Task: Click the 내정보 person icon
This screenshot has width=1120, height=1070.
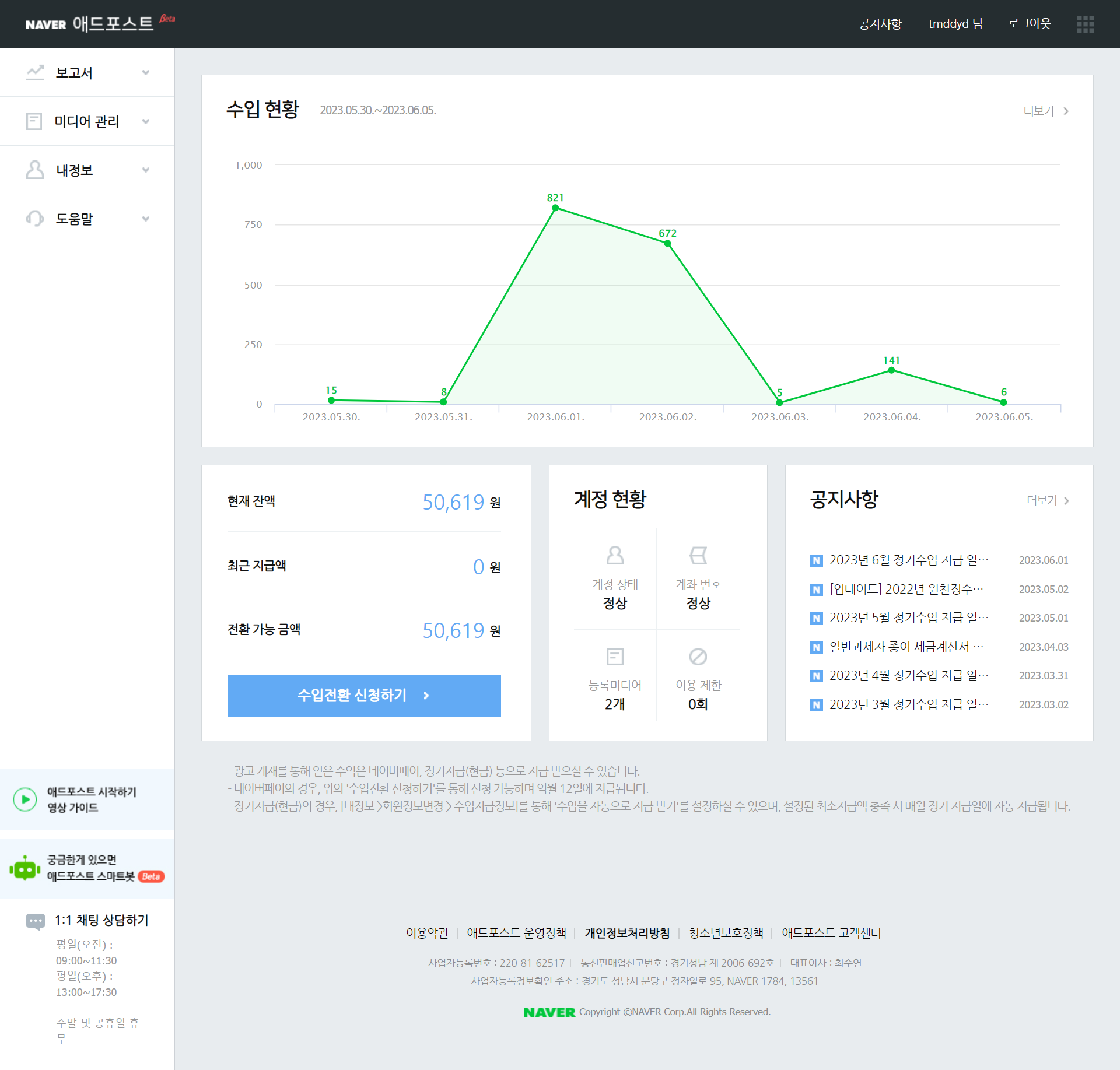Action: (35, 170)
